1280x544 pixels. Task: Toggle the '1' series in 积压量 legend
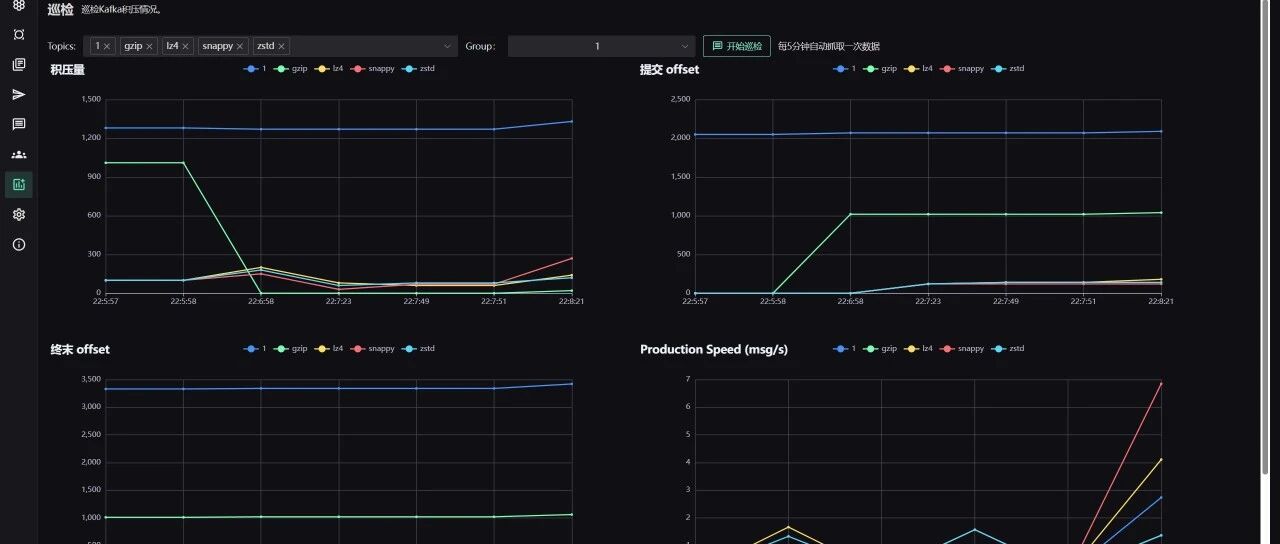255,69
